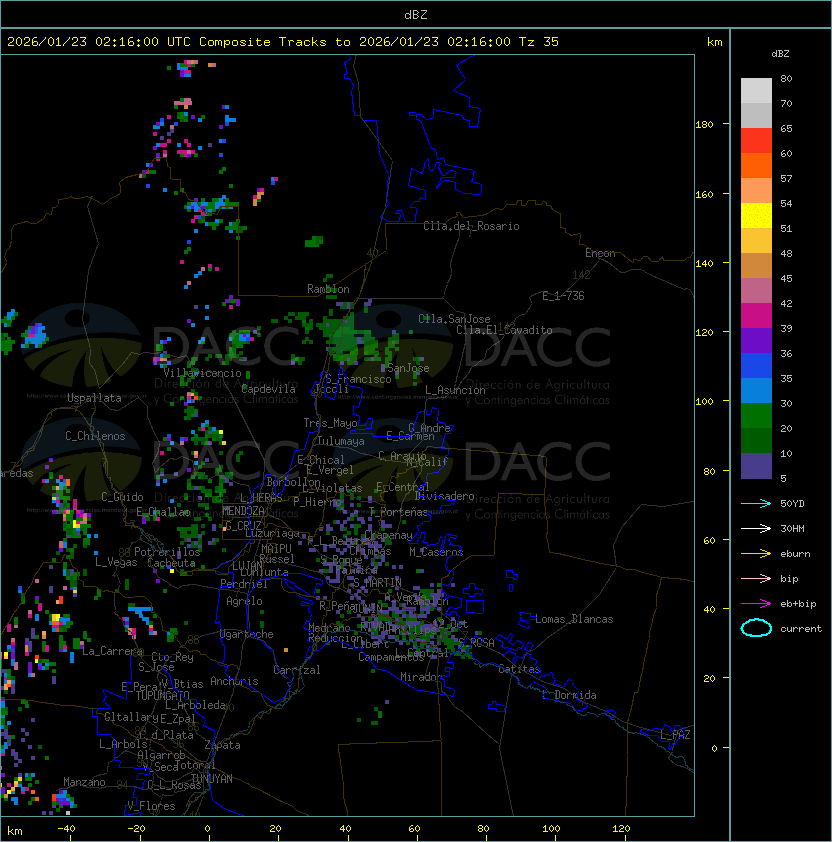
Task: Select the green 20-30 dBZ swatch
Action: [x=756, y=416]
